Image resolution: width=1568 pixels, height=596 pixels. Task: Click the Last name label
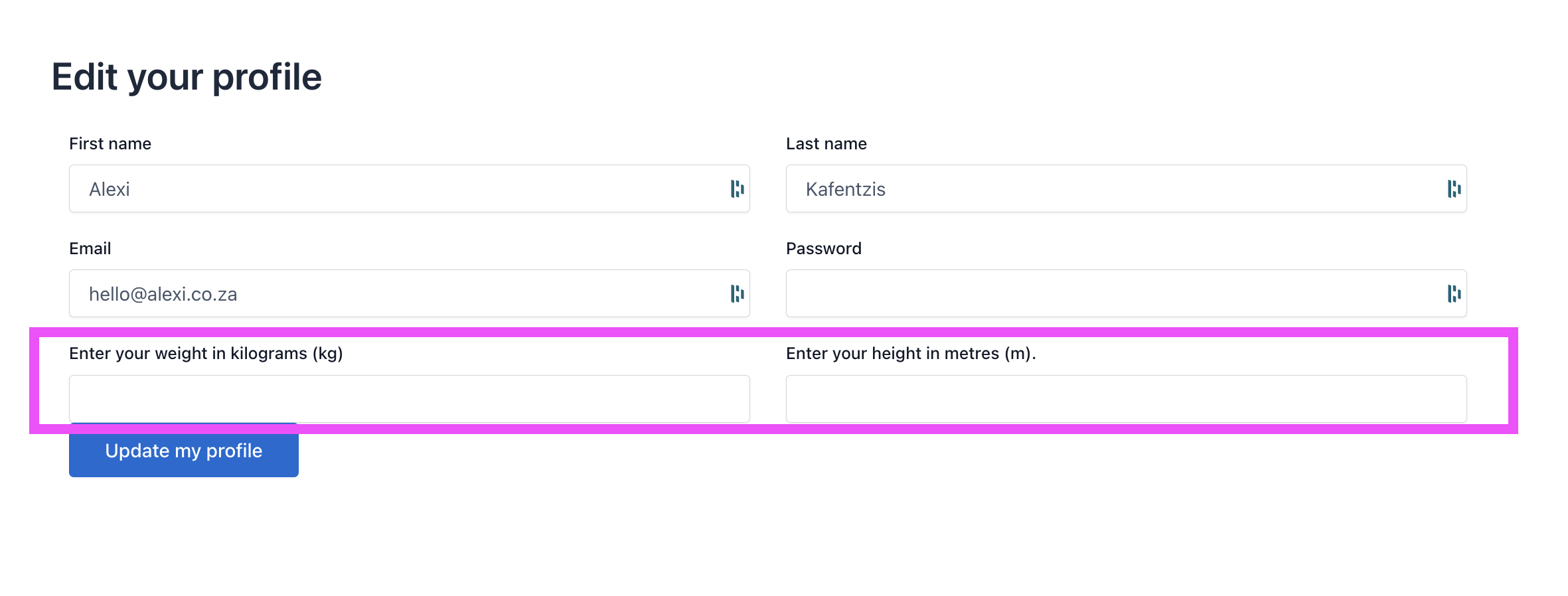coord(826,144)
